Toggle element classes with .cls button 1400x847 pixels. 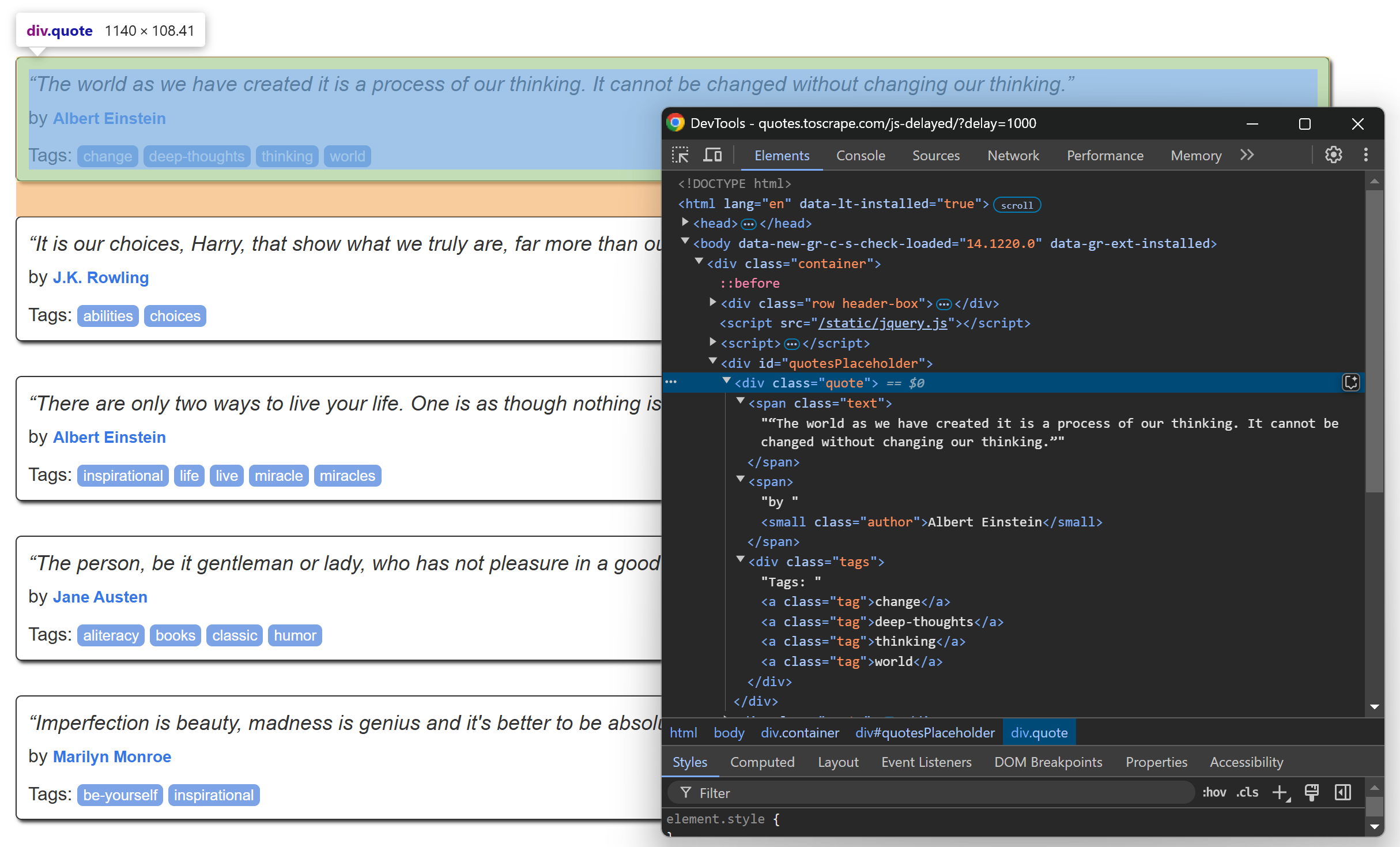1247,792
